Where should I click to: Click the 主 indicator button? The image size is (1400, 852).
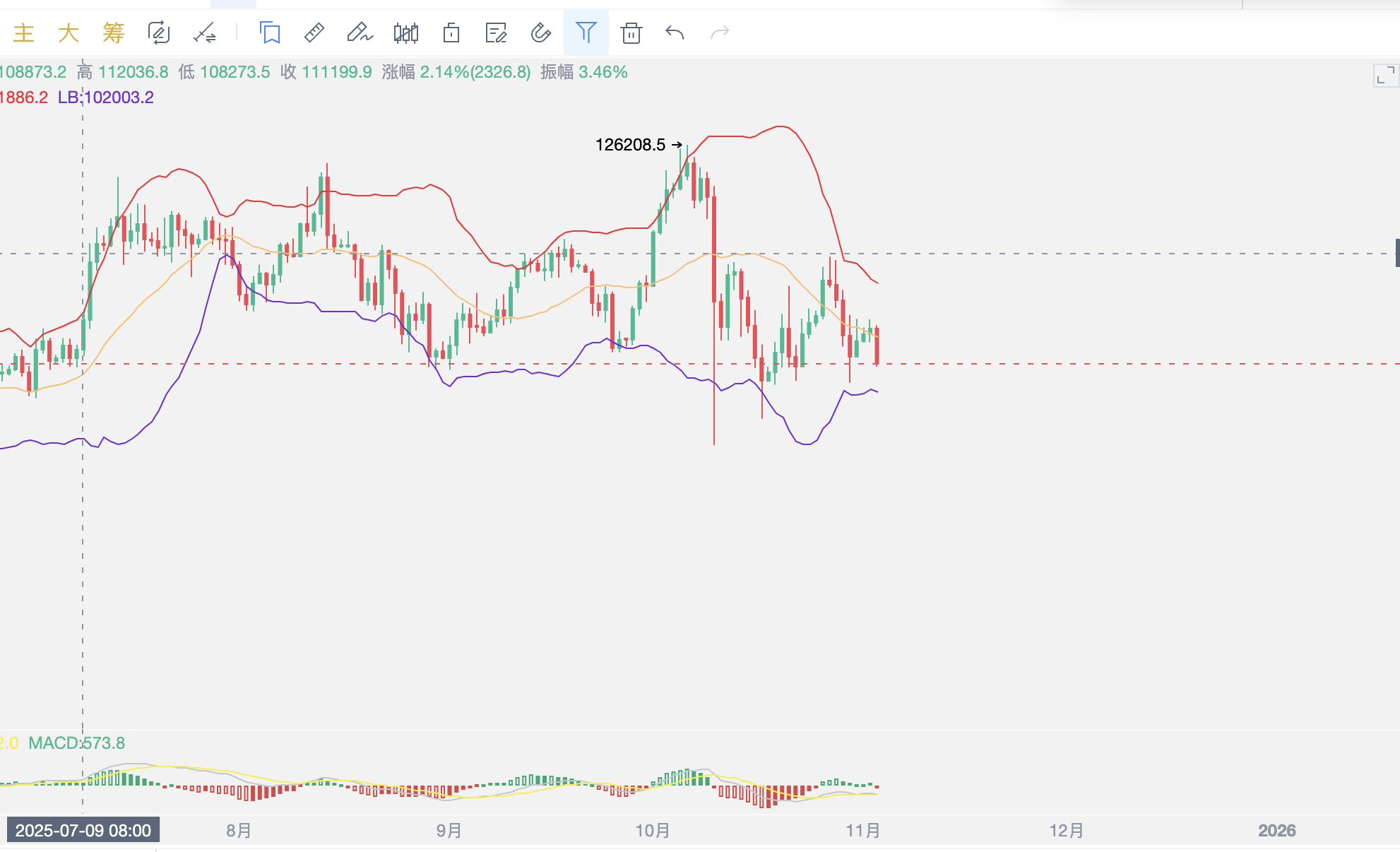[24, 32]
